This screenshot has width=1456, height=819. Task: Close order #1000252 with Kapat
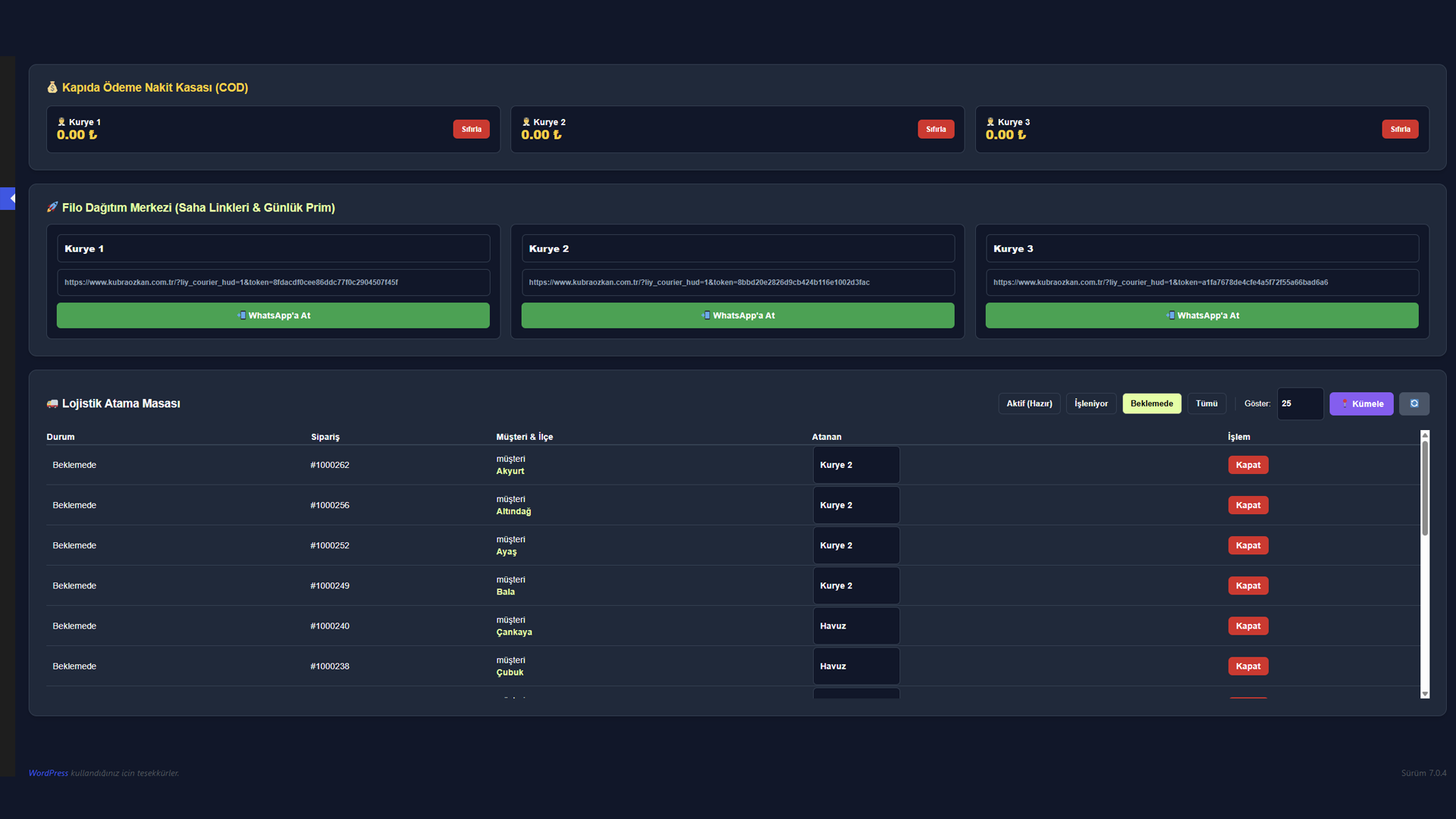1248,545
